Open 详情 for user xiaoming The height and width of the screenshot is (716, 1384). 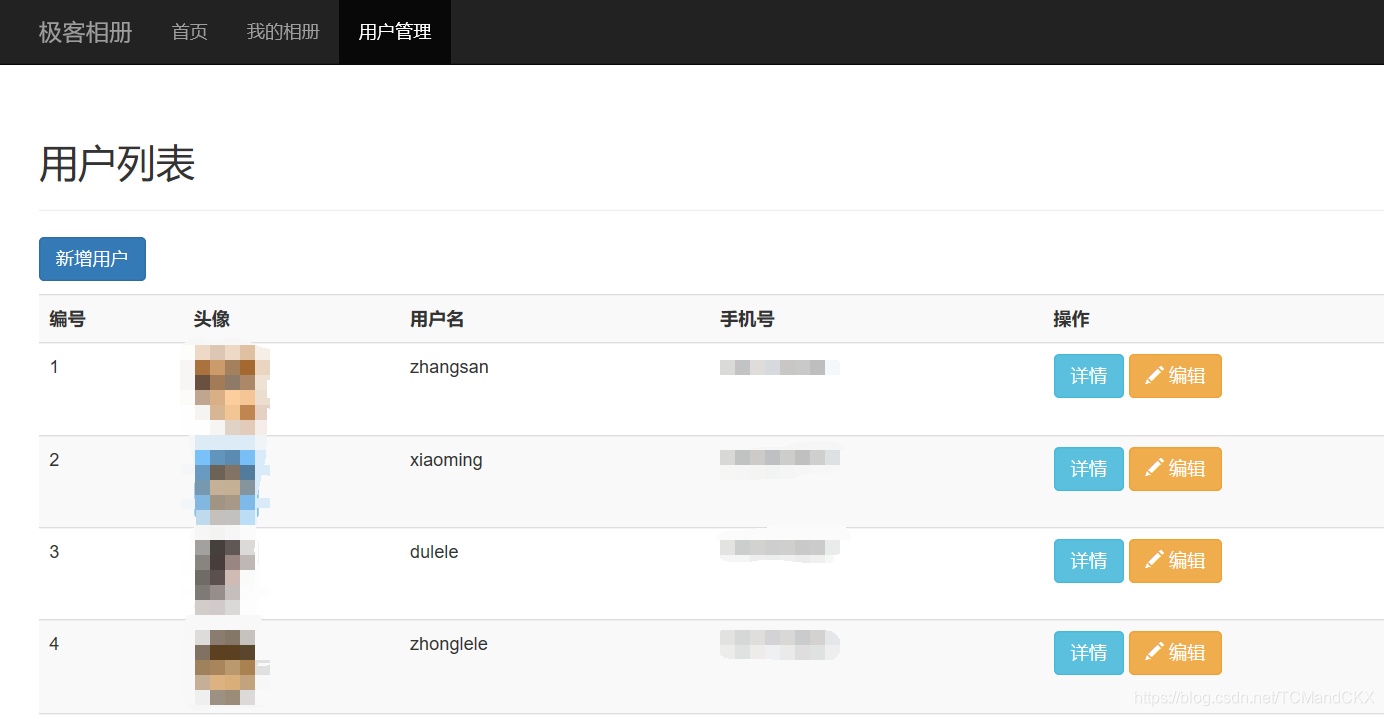(1089, 469)
